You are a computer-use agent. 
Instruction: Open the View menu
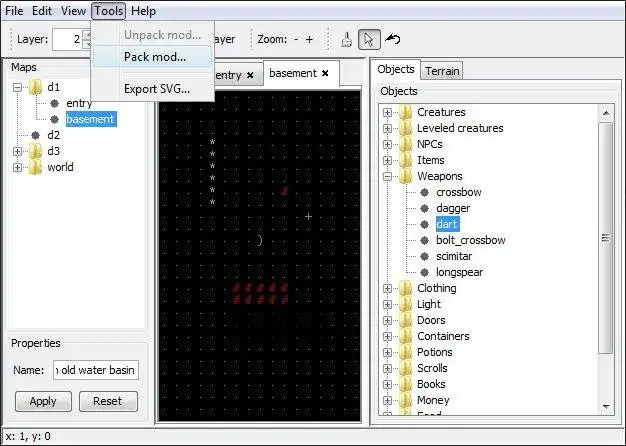coord(73,11)
